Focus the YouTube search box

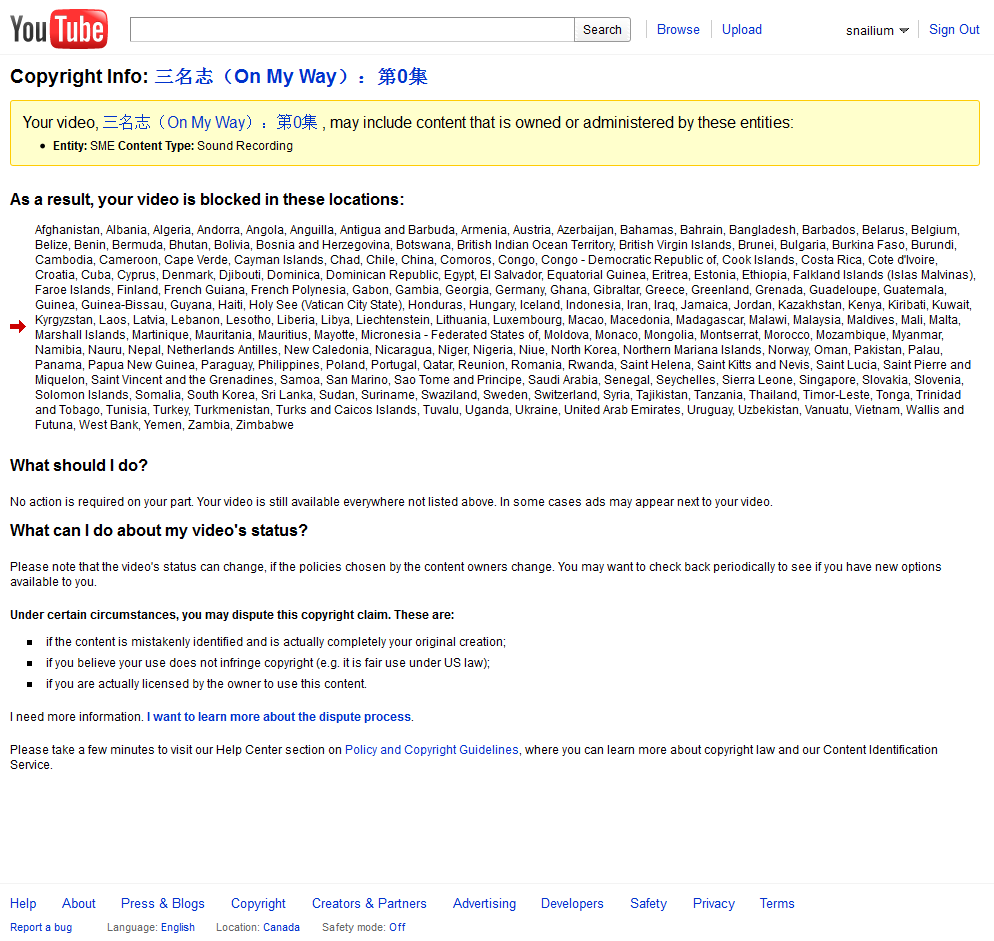coord(352,30)
